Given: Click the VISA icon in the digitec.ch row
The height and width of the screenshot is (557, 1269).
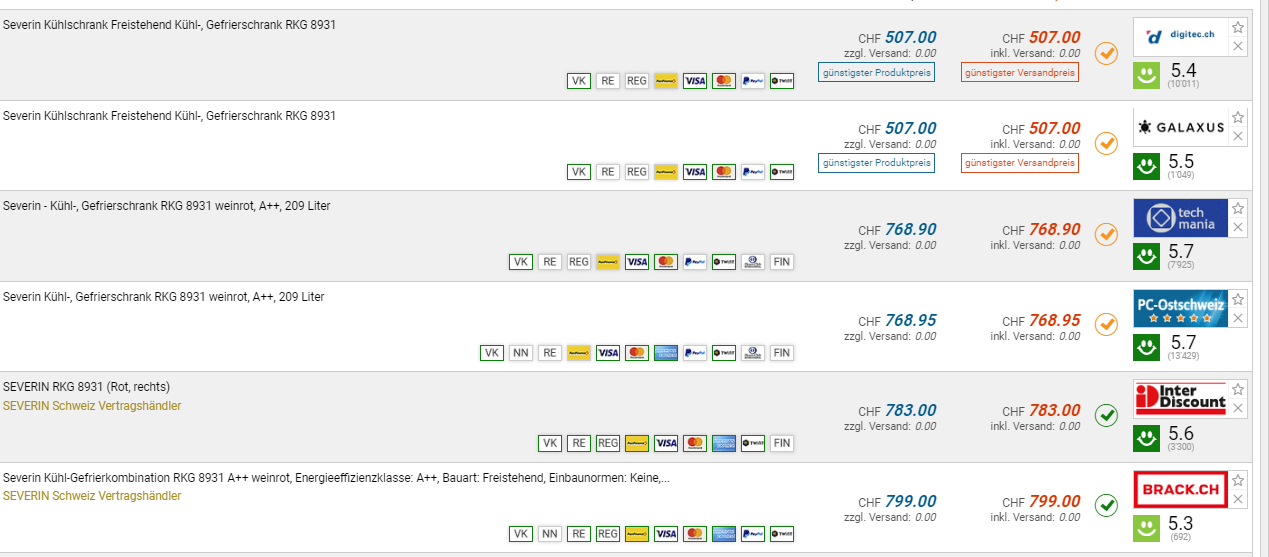Looking at the screenshot, I should click(x=695, y=81).
